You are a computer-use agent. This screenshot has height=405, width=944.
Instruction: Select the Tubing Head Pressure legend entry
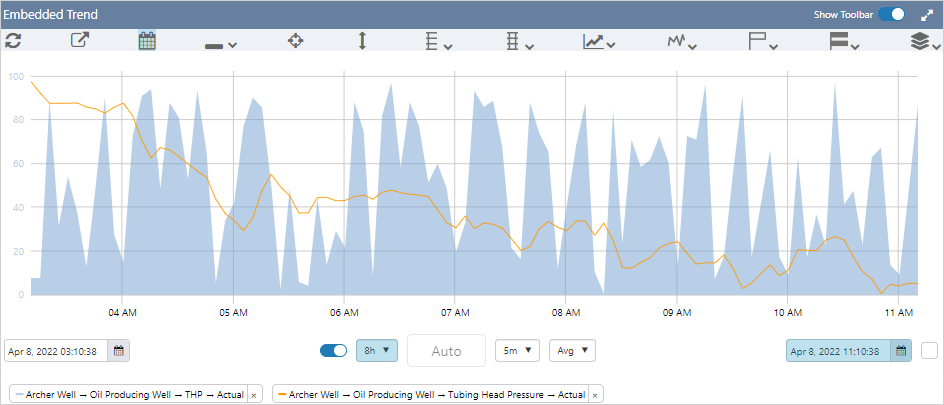click(432, 395)
